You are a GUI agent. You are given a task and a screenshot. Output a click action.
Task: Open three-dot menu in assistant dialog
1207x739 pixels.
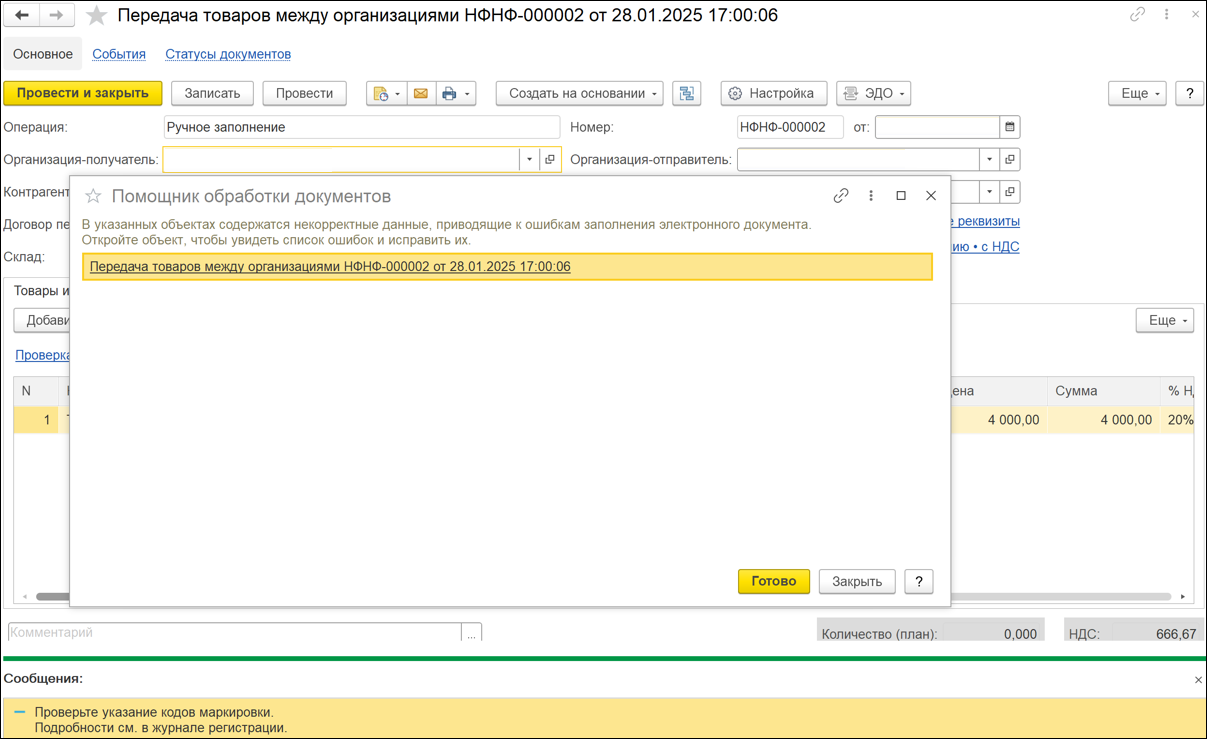(x=871, y=196)
